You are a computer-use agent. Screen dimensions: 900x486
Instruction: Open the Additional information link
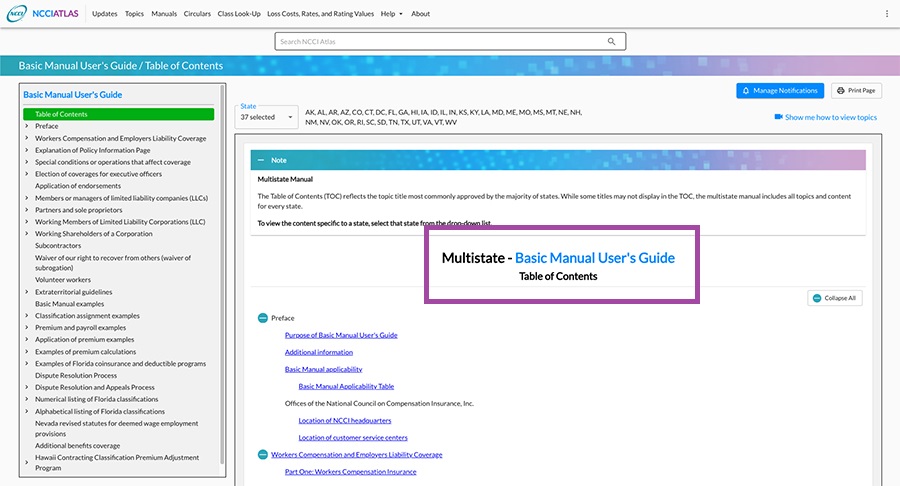point(319,352)
